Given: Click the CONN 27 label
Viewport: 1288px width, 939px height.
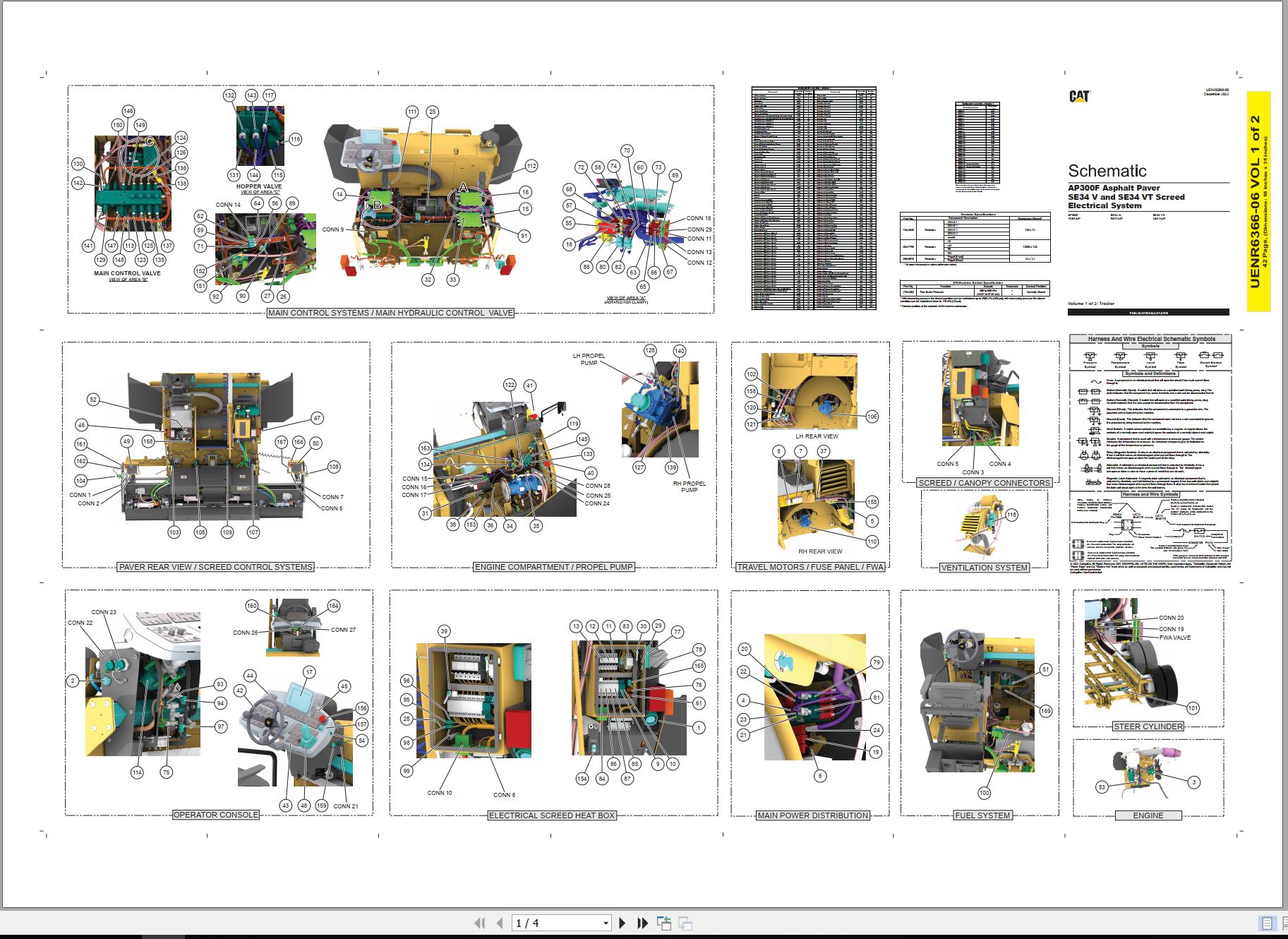Looking at the screenshot, I should click(x=343, y=630).
